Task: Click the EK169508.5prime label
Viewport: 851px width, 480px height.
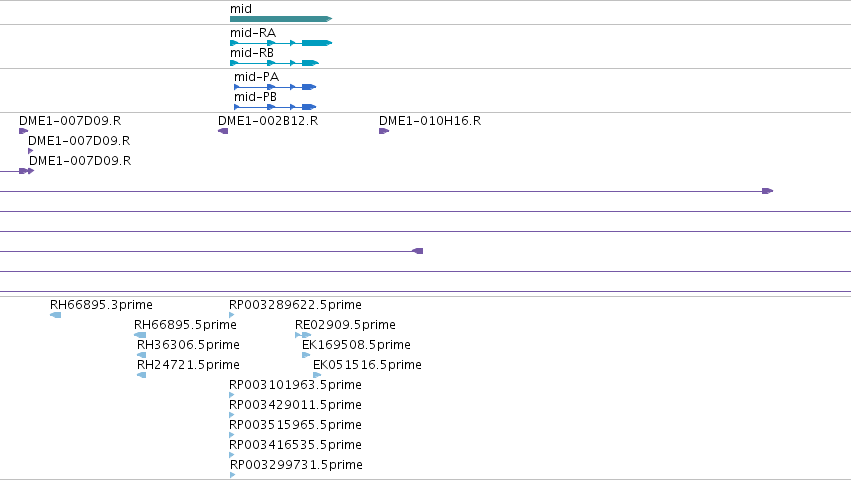Action: (x=356, y=345)
